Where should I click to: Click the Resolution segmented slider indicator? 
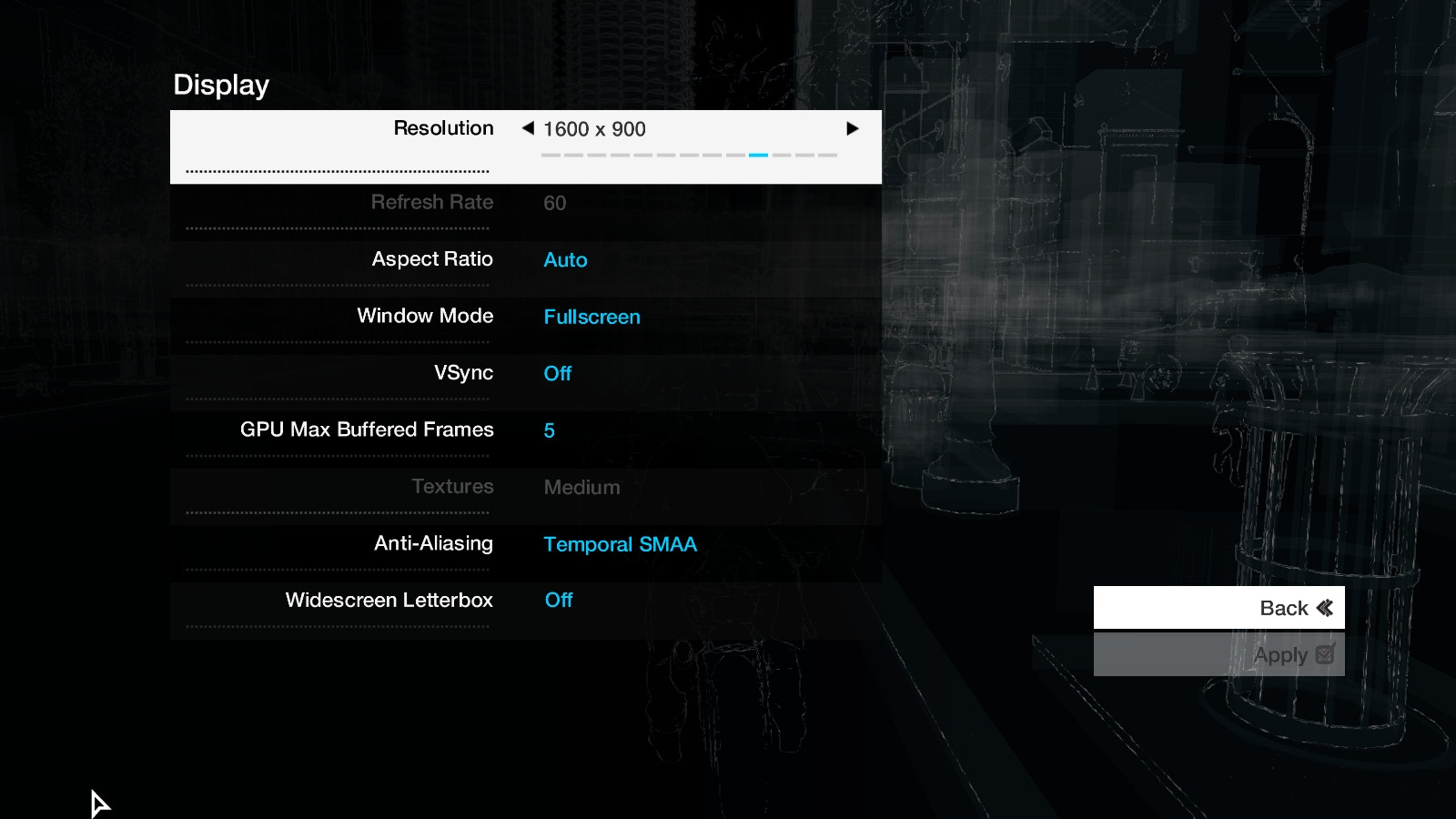689,156
